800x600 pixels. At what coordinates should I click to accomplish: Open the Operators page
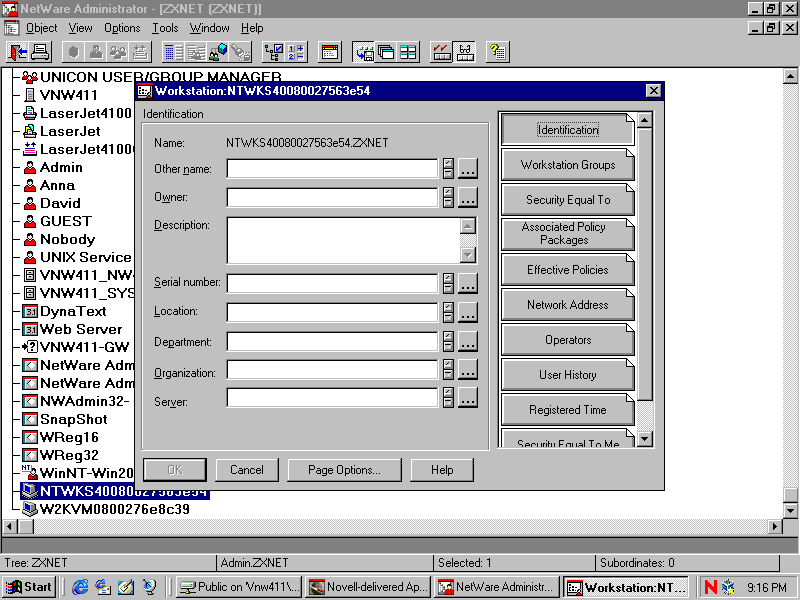[567, 340]
